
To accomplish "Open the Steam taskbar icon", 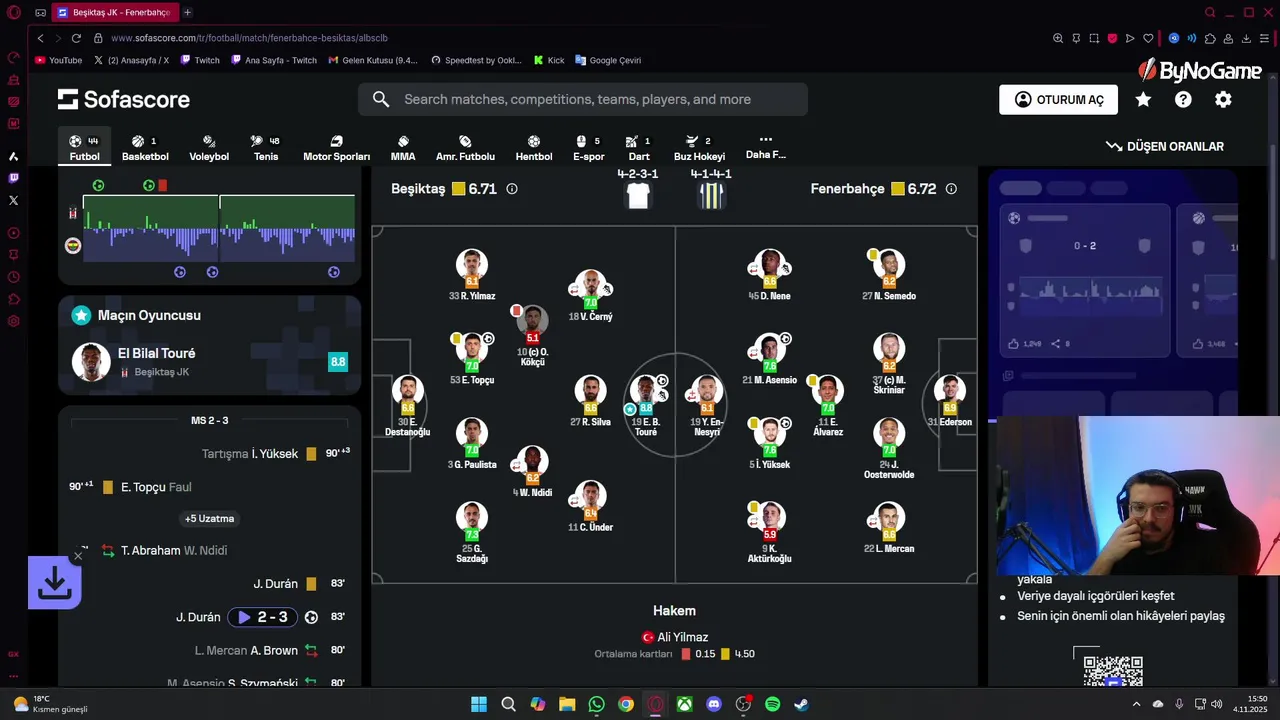I will [x=801, y=704].
